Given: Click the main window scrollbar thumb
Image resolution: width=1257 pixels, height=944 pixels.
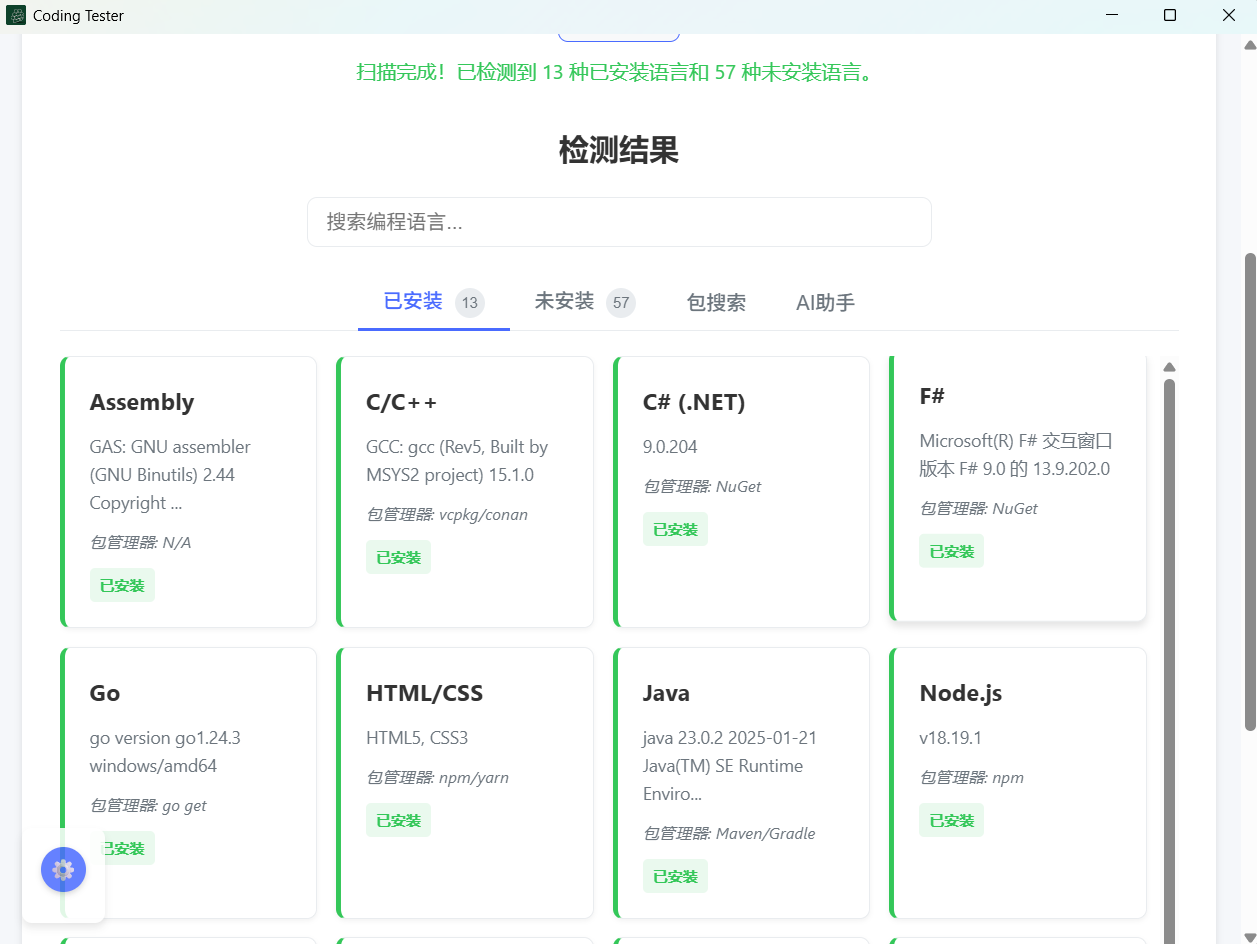Looking at the screenshot, I should tap(1249, 491).
